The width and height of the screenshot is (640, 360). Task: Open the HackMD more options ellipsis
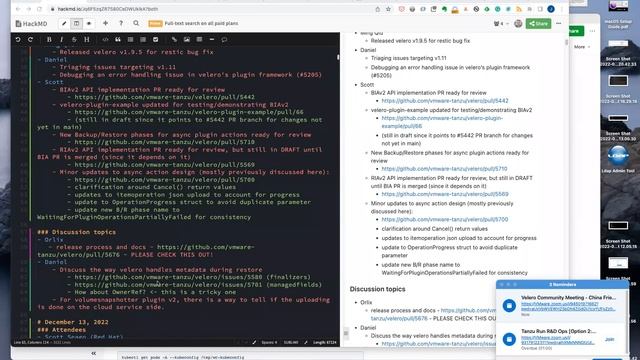coord(558,24)
